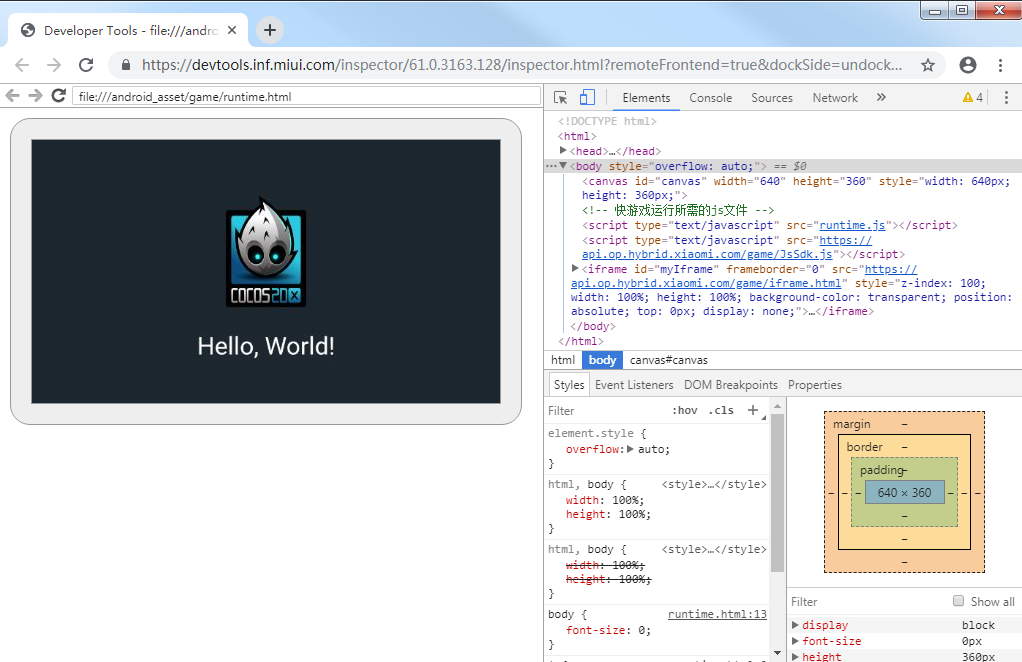Click the Styles pane scrollbar thumb
1022x662 pixels.
(777, 493)
